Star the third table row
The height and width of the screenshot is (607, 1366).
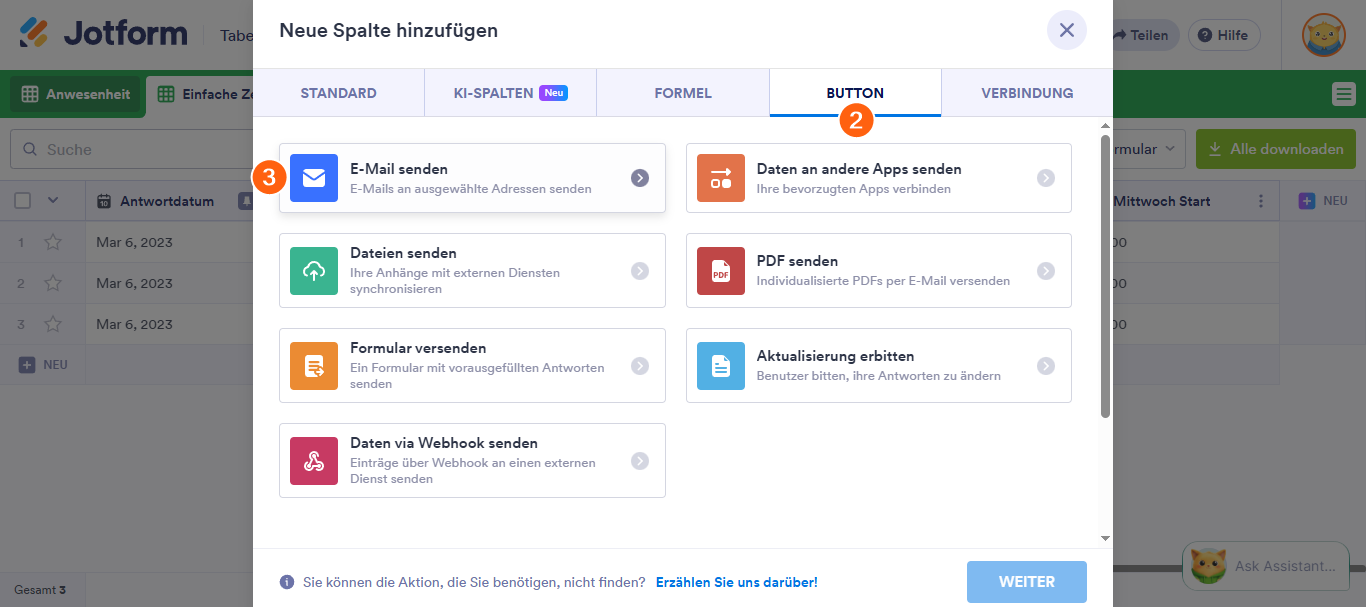(53, 324)
